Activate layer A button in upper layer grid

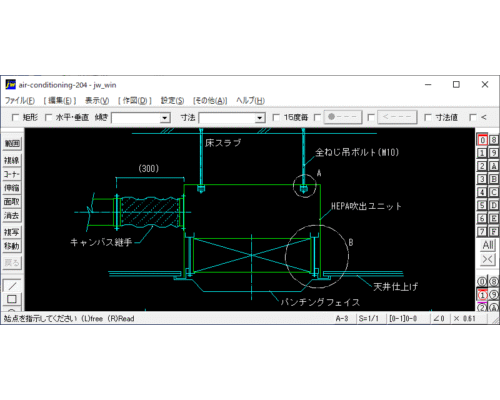point(494,166)
